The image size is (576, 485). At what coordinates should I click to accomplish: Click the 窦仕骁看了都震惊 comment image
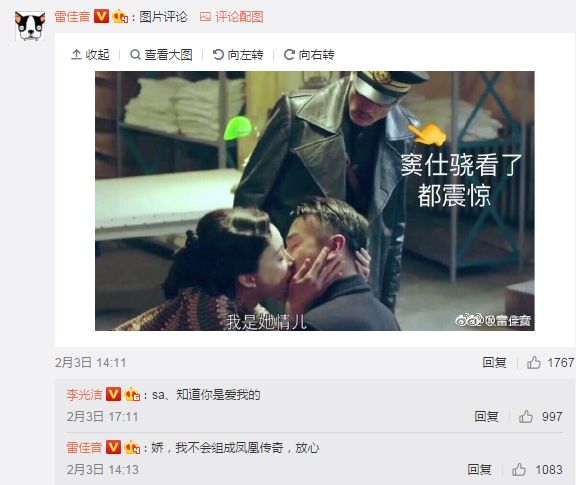point(315,201)
